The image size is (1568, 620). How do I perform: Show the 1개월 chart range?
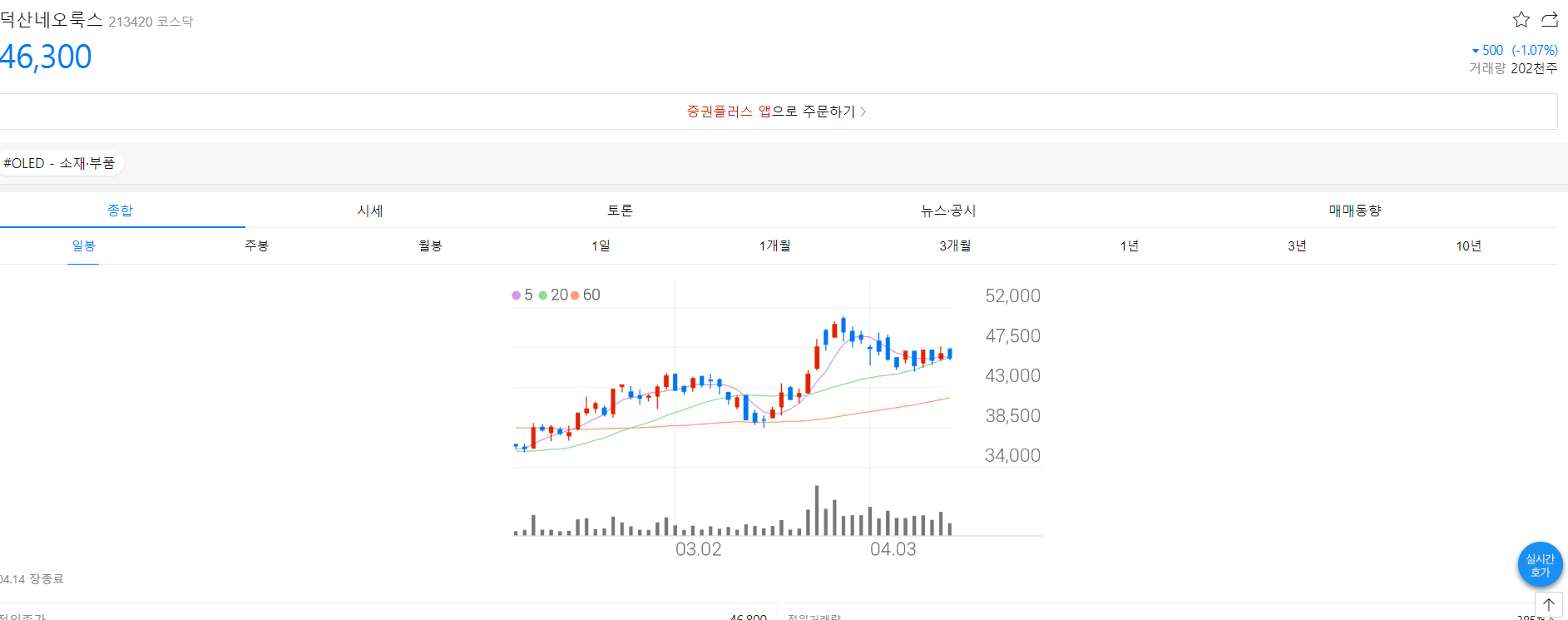point(774,246)
